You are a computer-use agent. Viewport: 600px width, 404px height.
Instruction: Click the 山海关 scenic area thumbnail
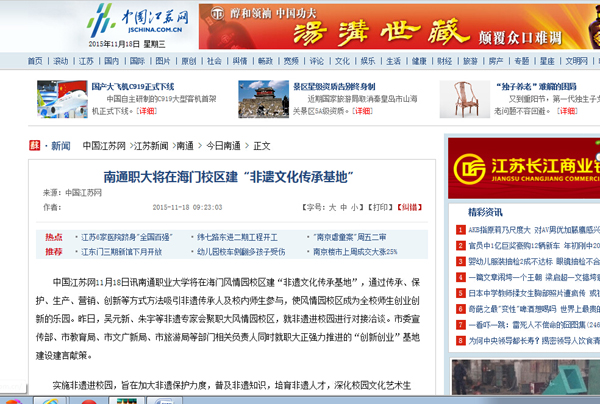click(x=263, y=99)
